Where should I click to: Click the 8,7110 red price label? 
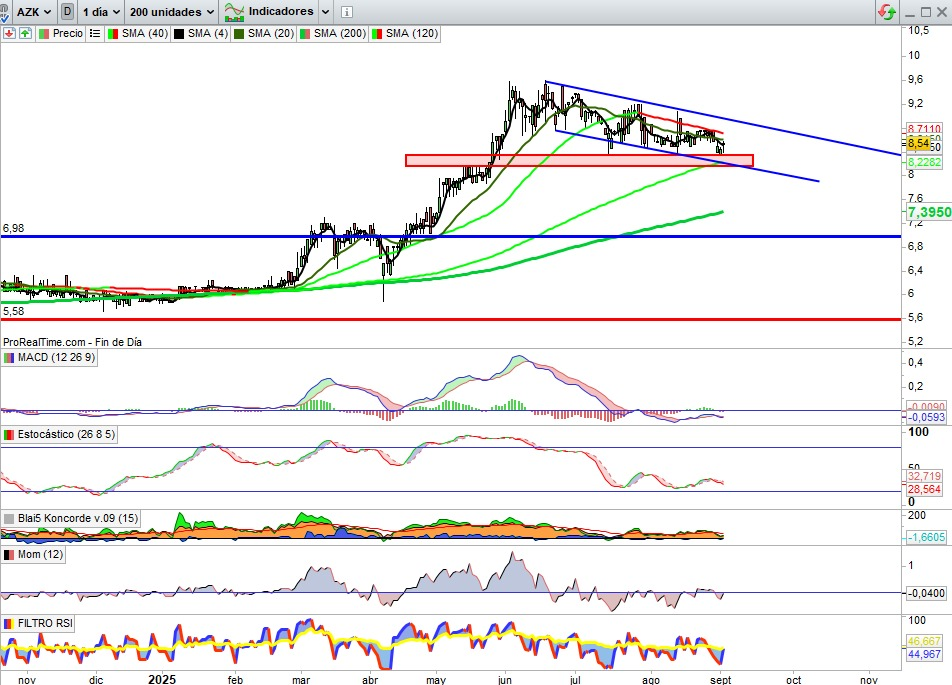coord(924,129)
